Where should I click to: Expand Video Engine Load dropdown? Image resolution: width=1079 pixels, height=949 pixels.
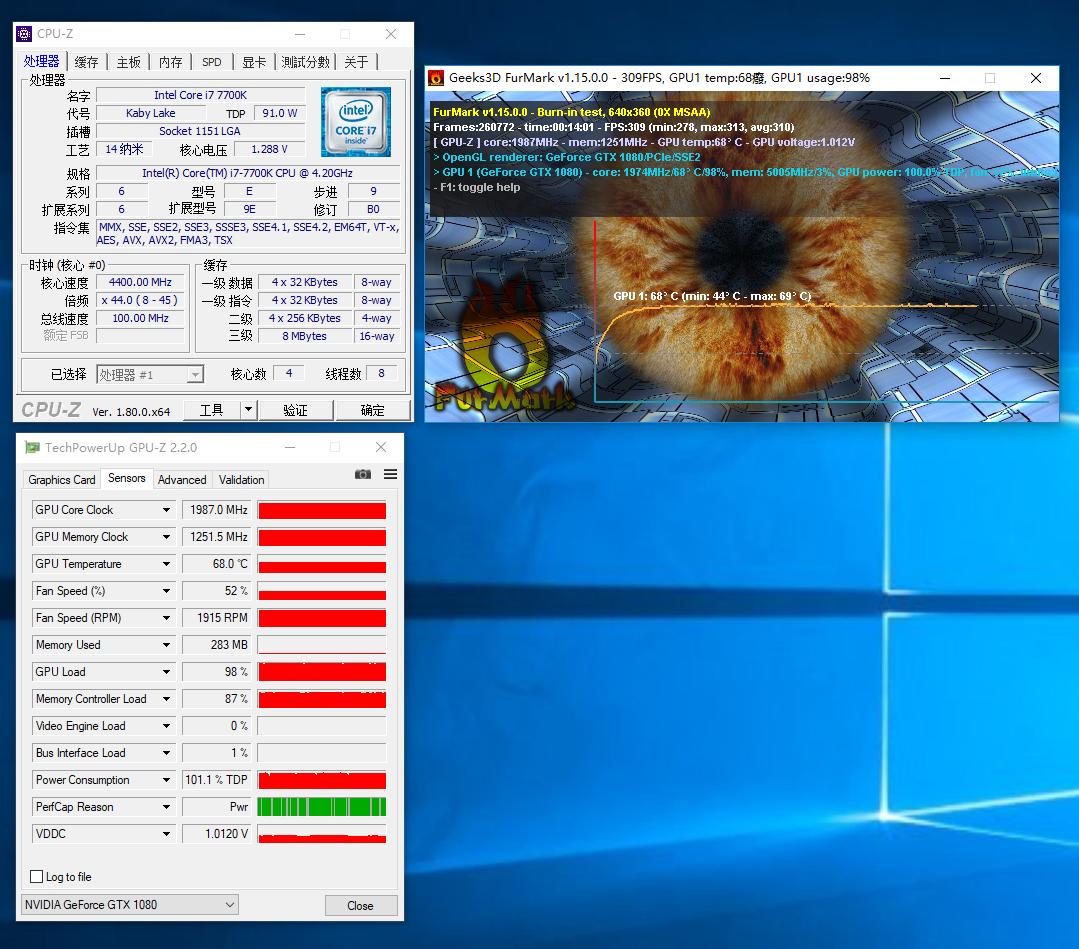[x=166, y=726]
